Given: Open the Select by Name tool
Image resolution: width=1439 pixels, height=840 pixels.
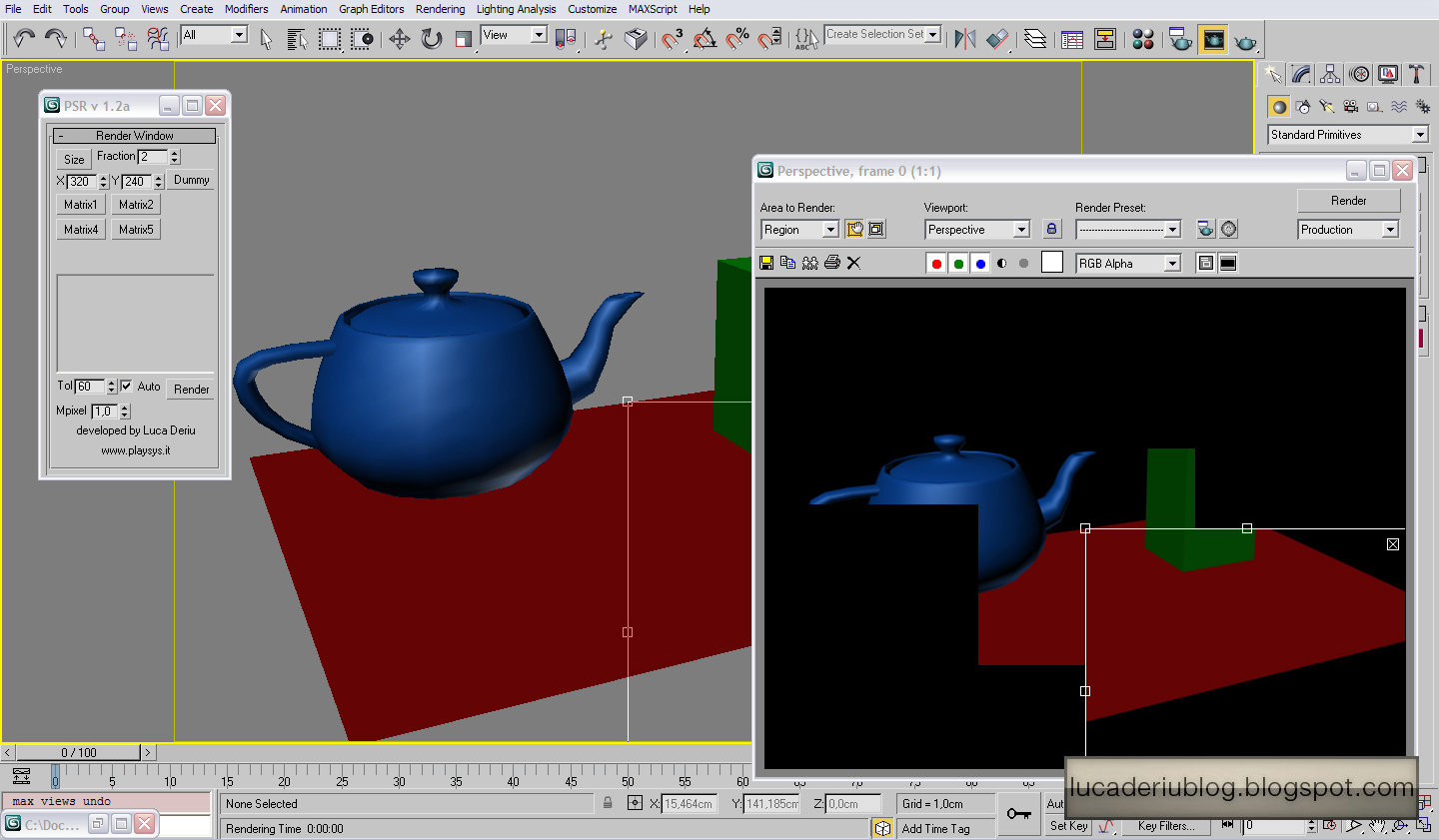Looking at the screenshot, I should tap(297, 39).
